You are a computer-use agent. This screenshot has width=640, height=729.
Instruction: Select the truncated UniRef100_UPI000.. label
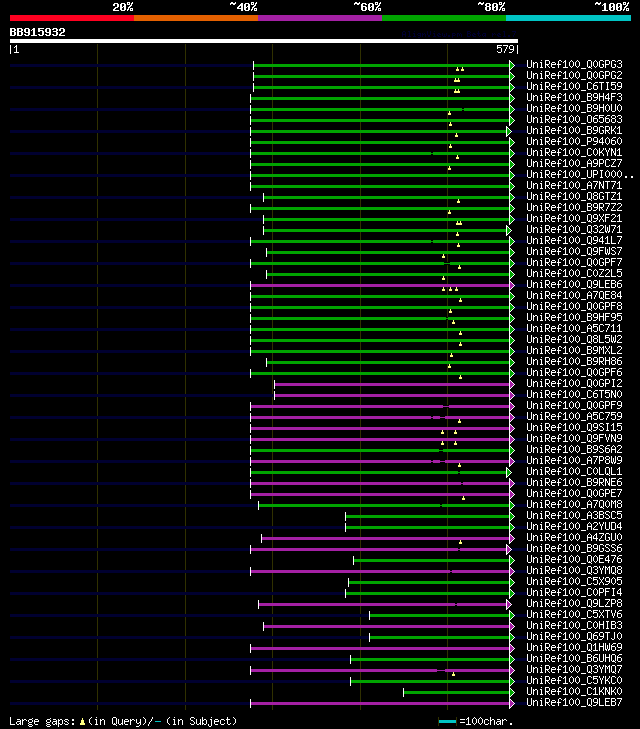(x=580, y=174)
